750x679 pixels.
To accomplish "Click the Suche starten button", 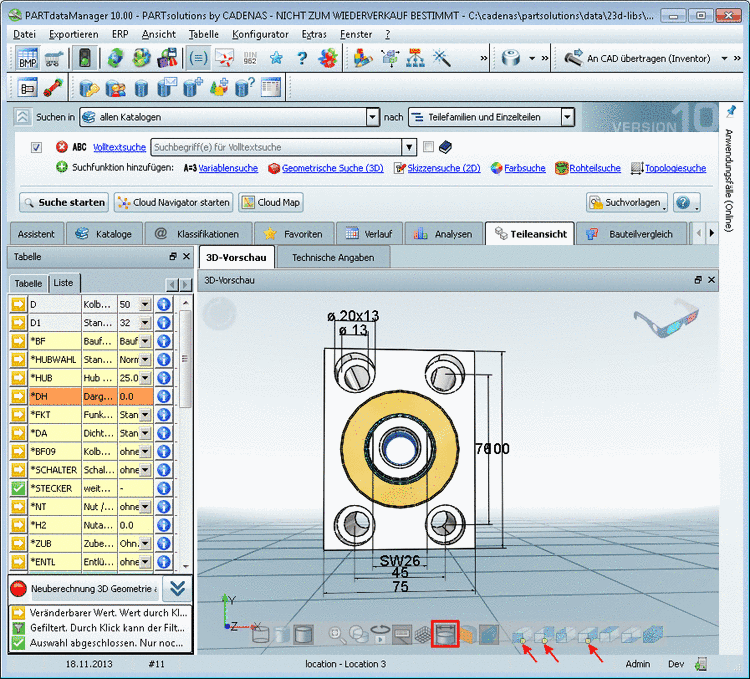I will [64, 202].
